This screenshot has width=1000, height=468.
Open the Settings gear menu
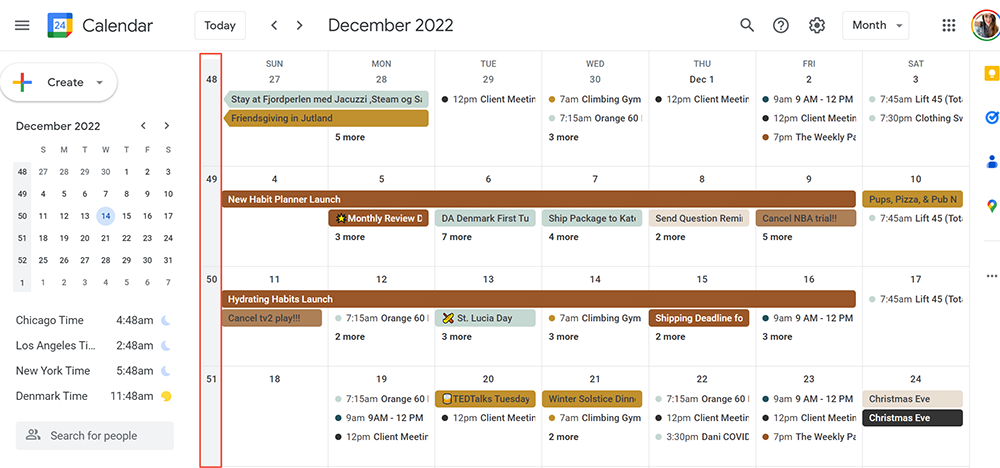[x=817, y=25]
